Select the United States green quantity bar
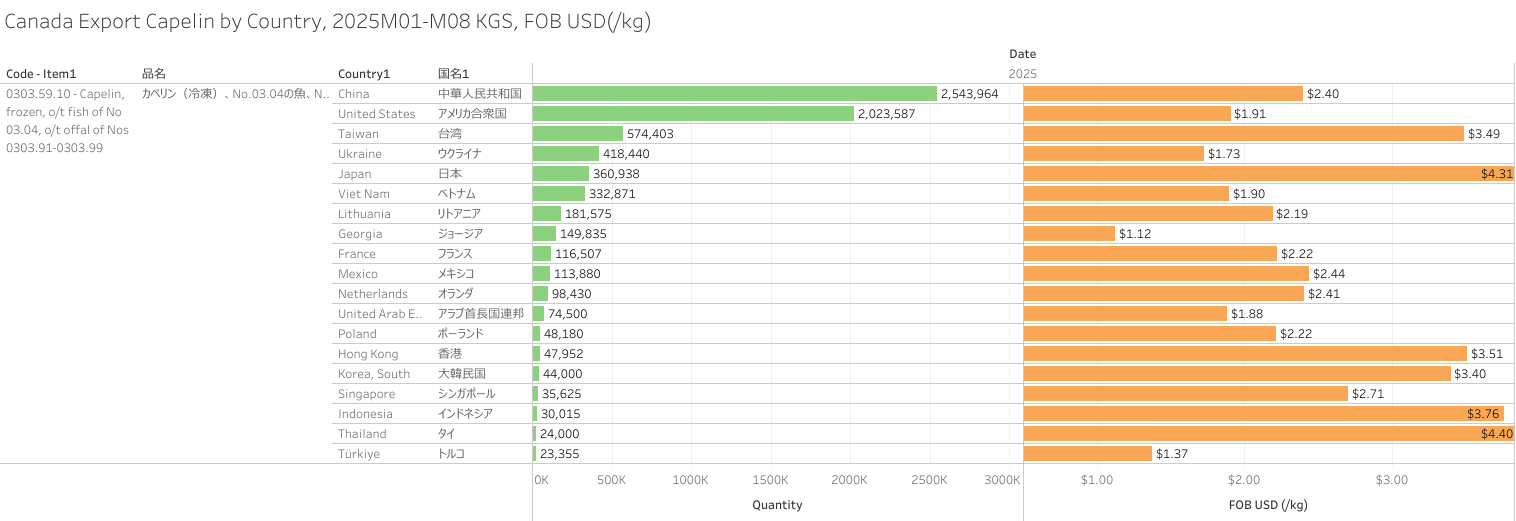 coord(693,113)
